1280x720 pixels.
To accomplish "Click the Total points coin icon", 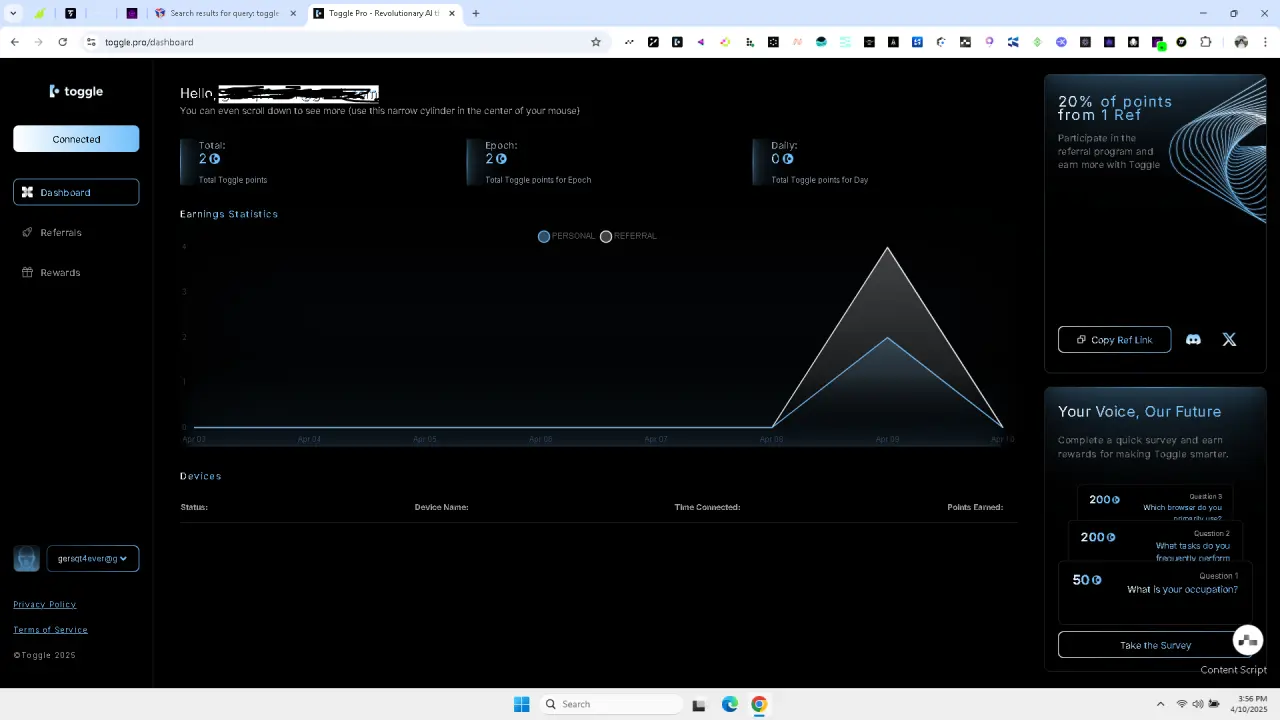I will click(x=214, y=159).
